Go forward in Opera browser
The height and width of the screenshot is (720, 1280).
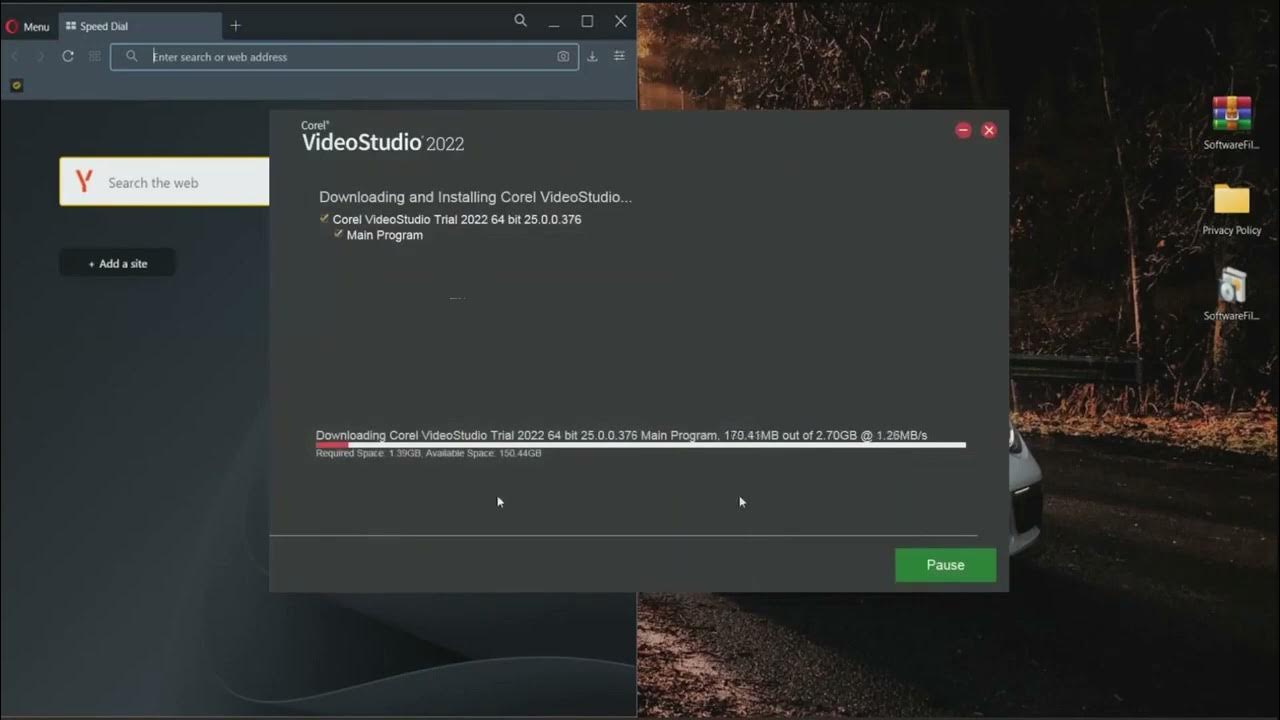tap(41, 56)
